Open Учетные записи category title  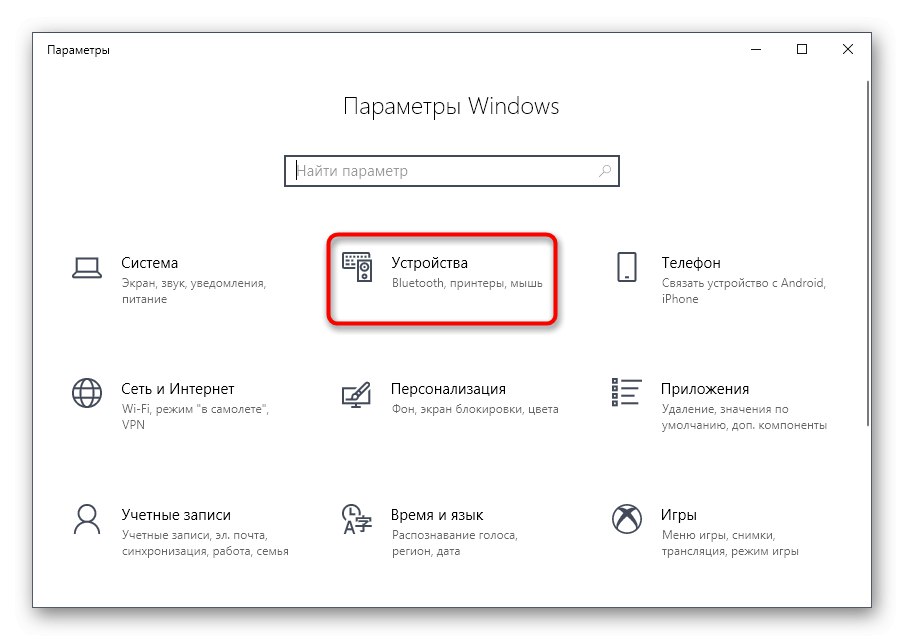pyautogui.click(x=176, y=515)
